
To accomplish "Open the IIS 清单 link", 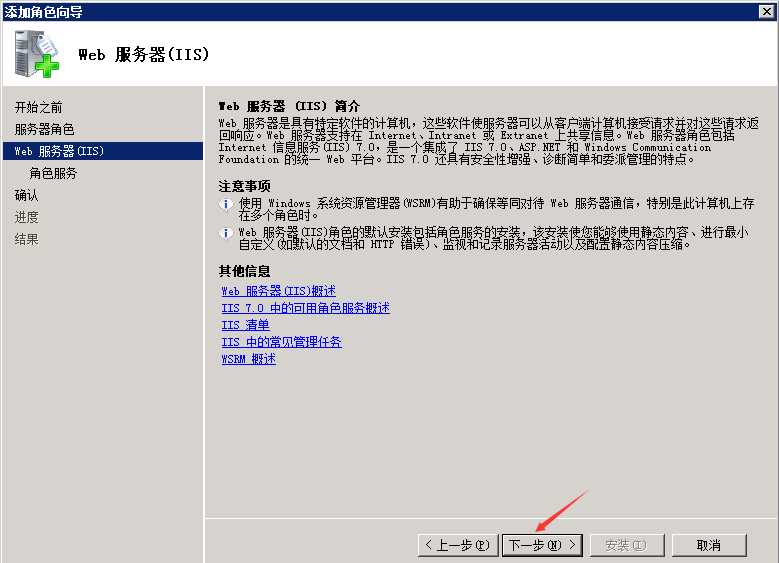I will click(245, 325).
